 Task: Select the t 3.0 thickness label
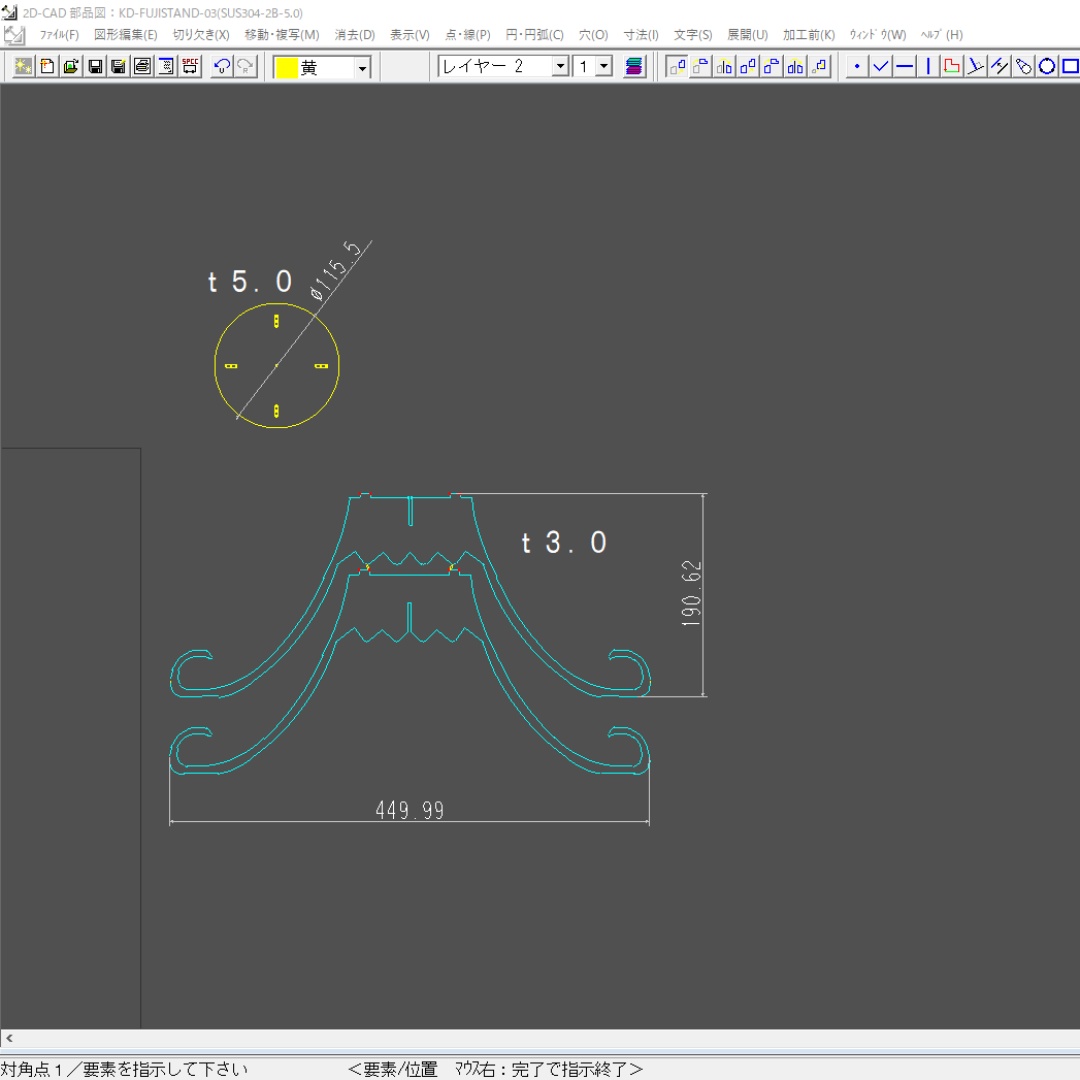[564, 543]
